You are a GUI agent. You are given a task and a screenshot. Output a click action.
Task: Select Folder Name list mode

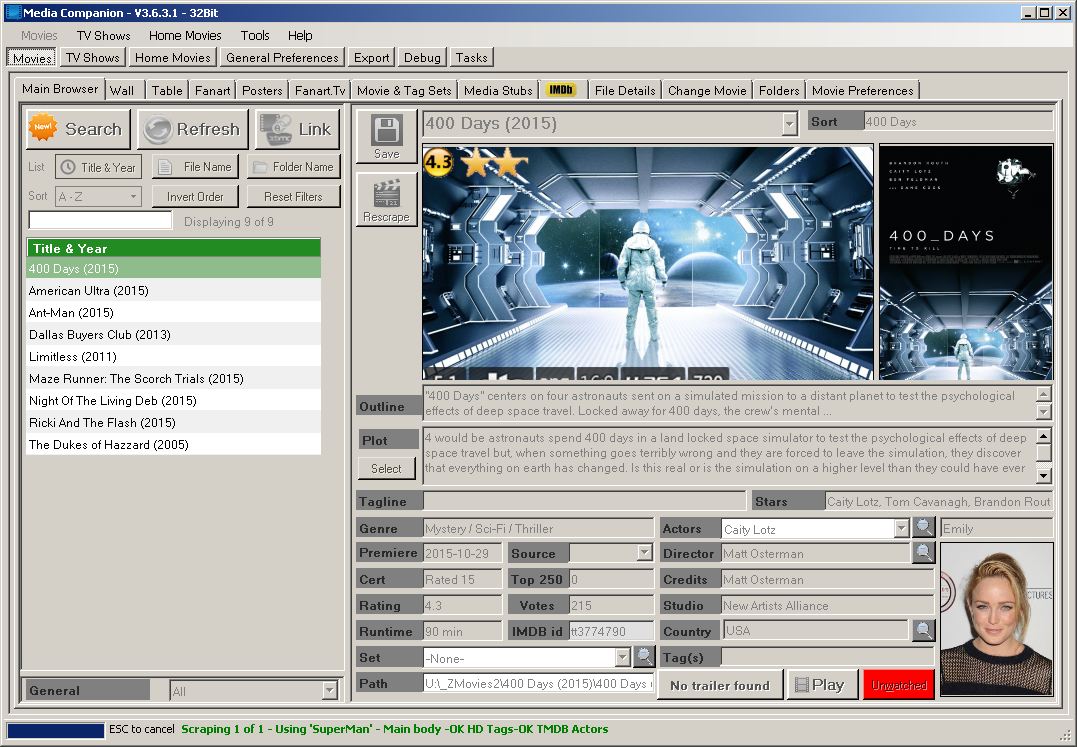pyautogui.click(x=294, y=167)
